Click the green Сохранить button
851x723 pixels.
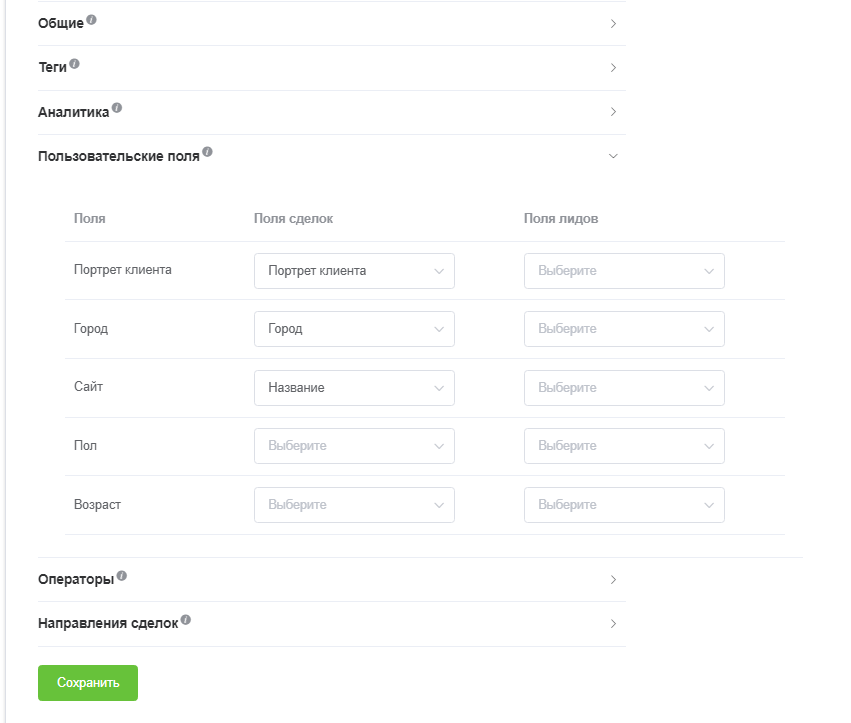tap(88, 683)
